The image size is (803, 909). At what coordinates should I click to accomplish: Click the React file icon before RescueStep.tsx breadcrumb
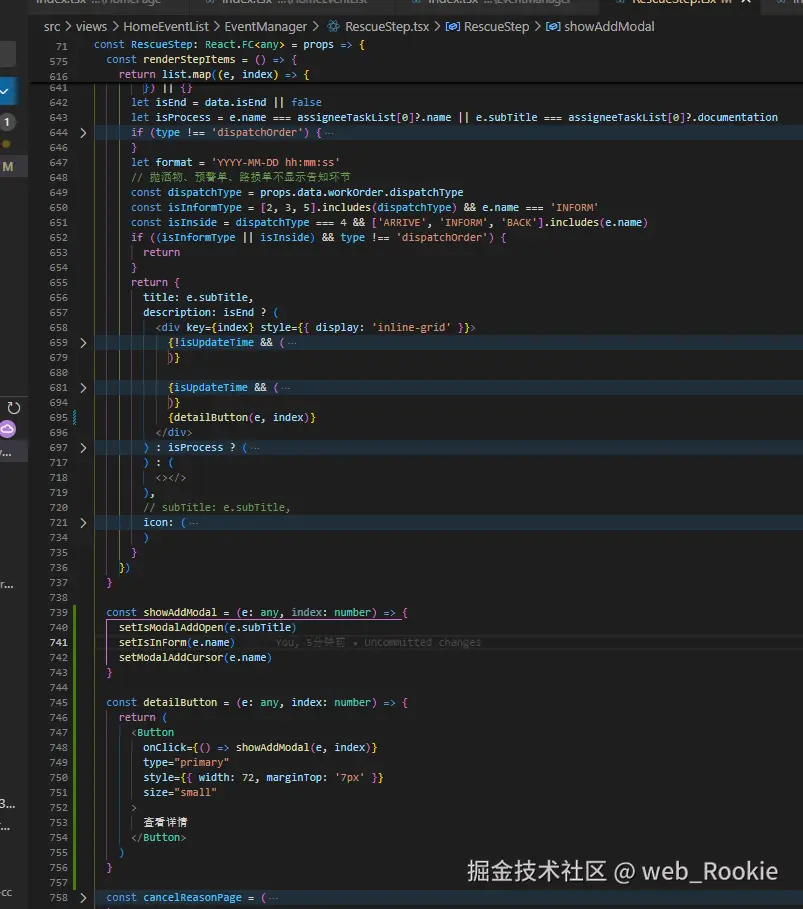pos(333,27)
